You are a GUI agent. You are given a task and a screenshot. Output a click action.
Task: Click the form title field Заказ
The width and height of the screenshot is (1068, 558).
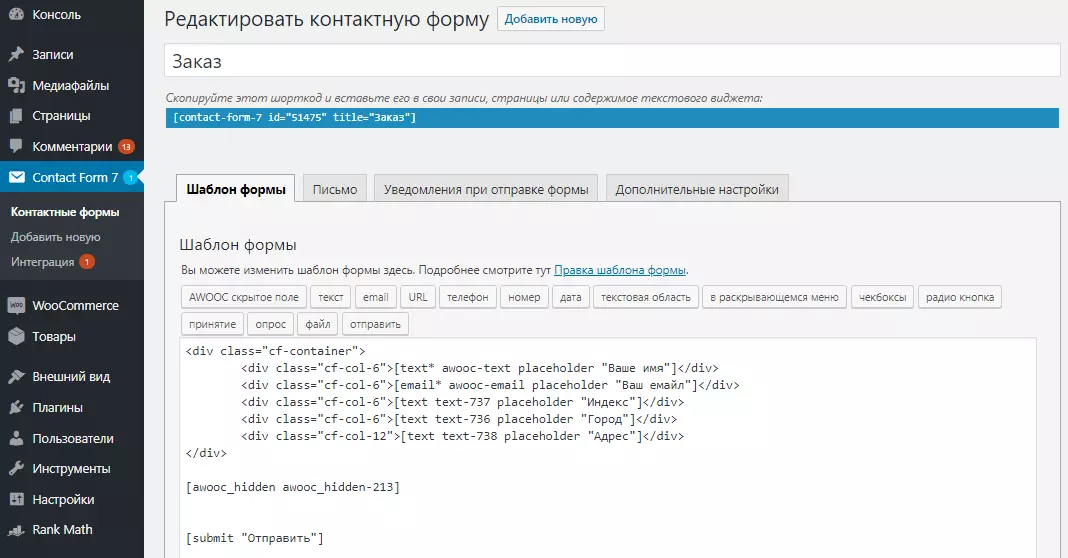coord(612,61)
